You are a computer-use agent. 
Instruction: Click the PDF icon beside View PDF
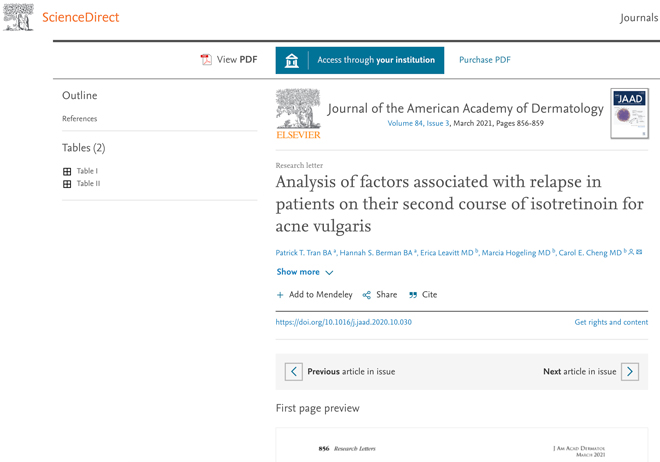(206, 60)
